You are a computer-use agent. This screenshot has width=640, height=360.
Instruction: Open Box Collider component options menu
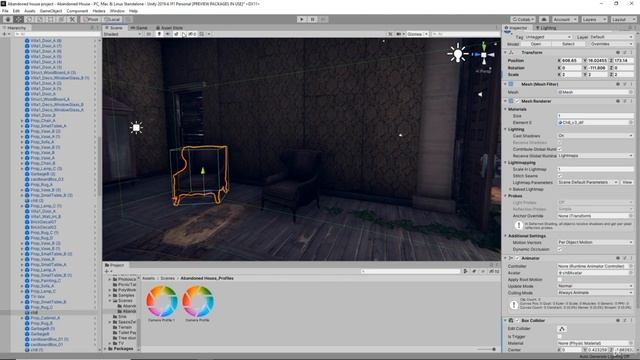[631, 320]
